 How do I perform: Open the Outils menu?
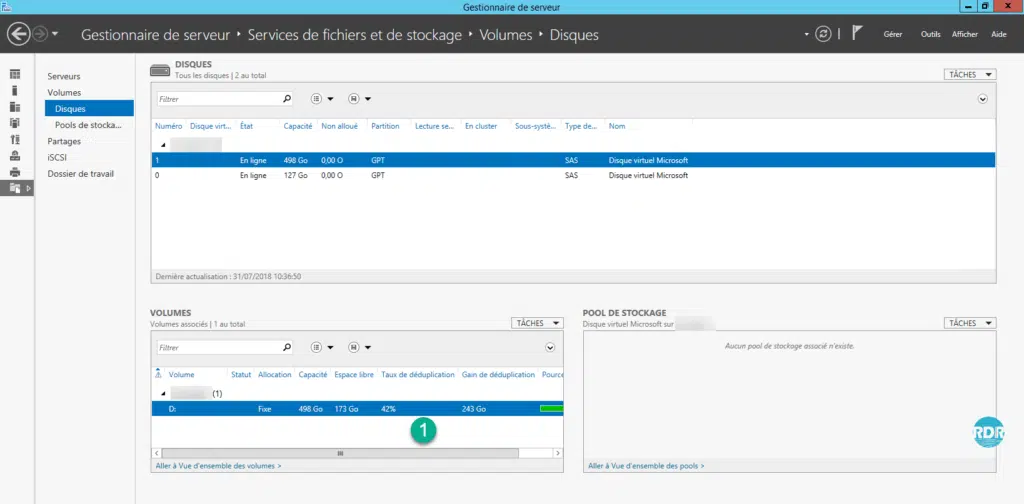[931, 34]
